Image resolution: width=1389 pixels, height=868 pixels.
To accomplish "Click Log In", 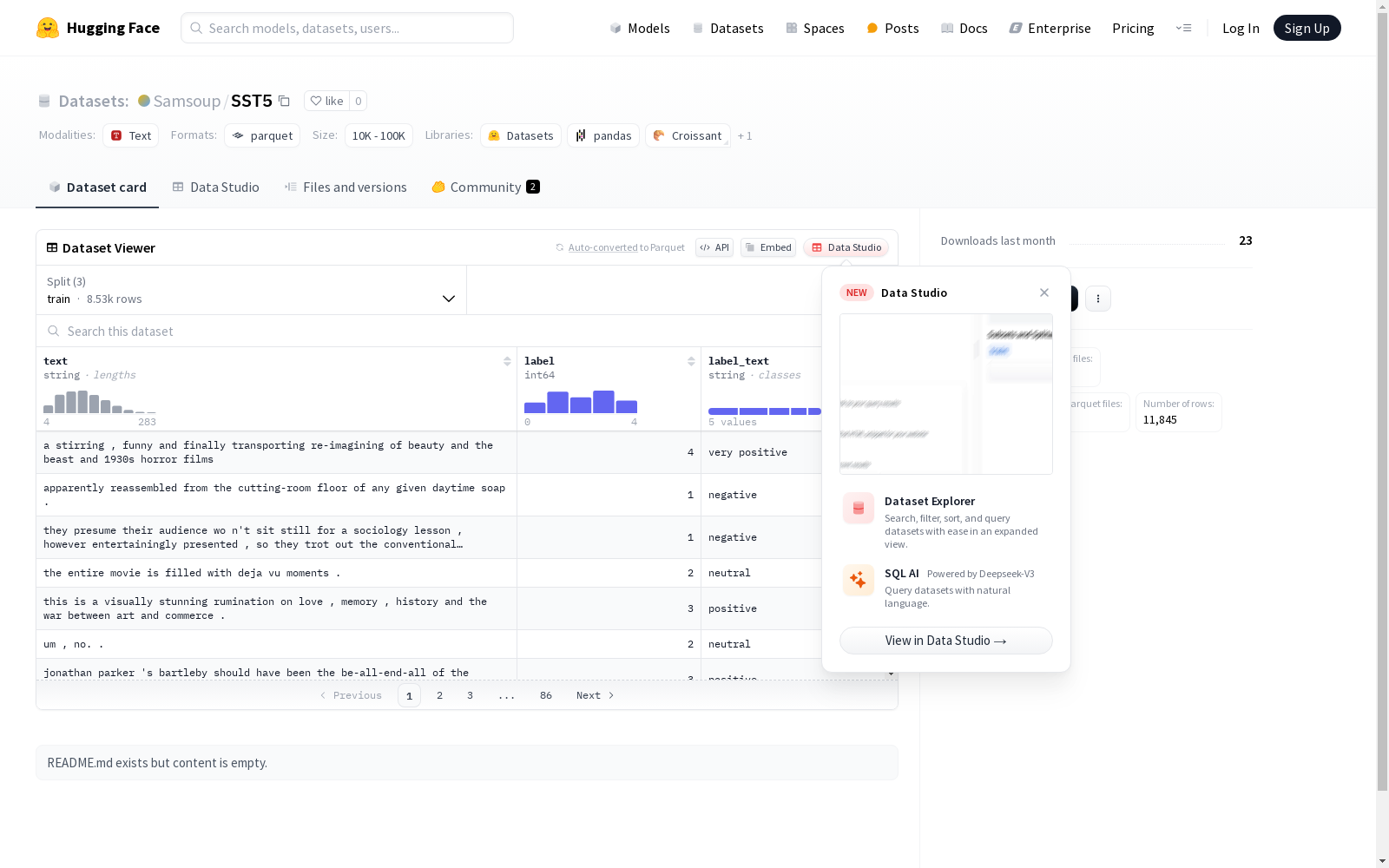I will (x=1241, y=28).
